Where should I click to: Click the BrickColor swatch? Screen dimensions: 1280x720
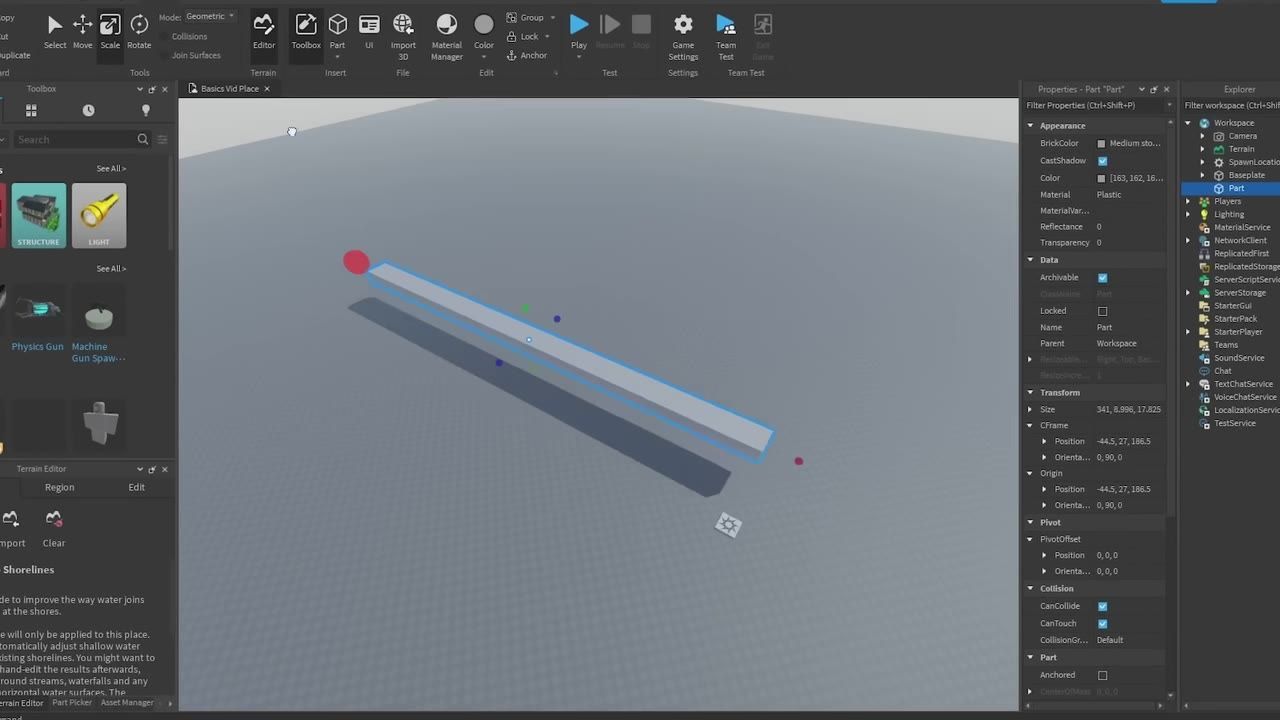[x=1102, y=144]
